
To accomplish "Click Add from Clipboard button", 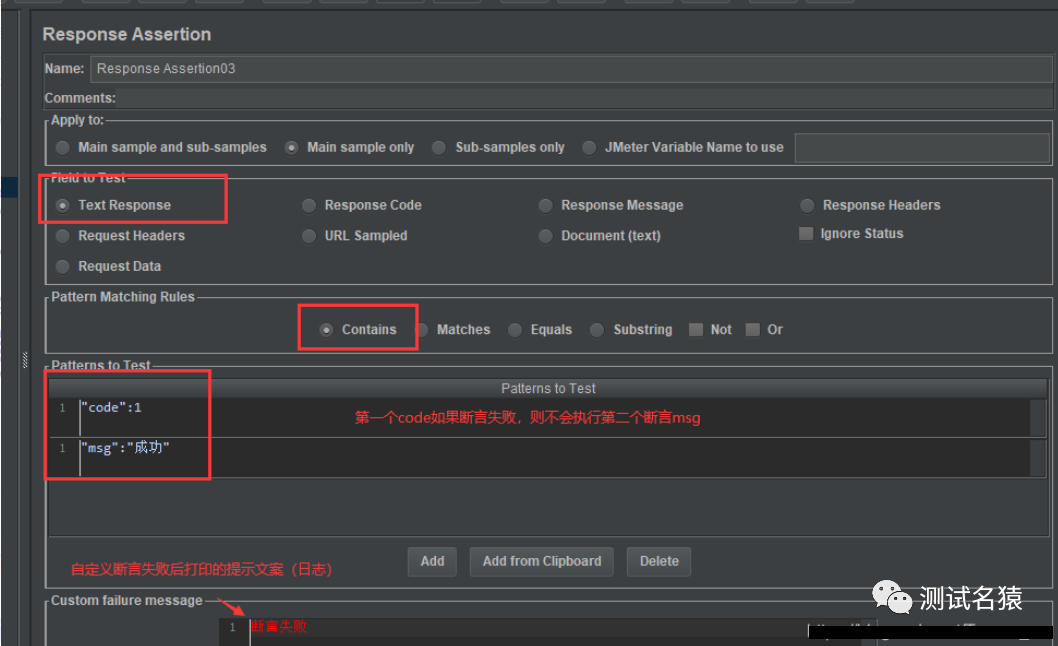I will tap(542, 562).
